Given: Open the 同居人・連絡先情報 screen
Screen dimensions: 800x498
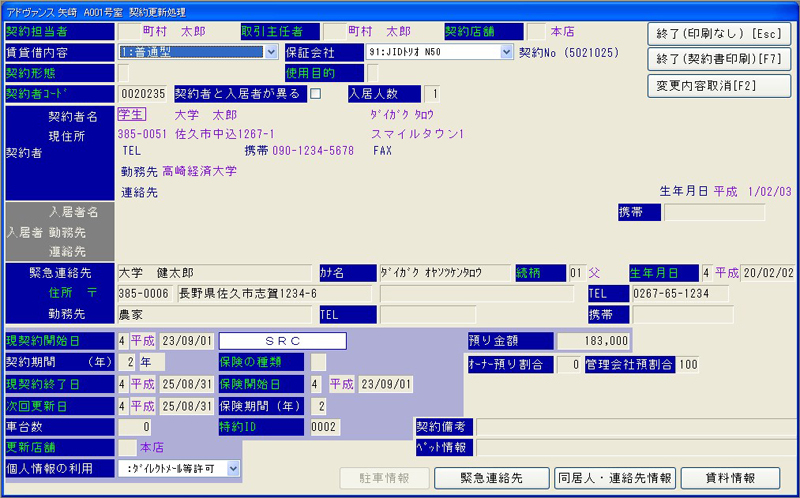Looking at the screenshot, I should coord(616,478).
